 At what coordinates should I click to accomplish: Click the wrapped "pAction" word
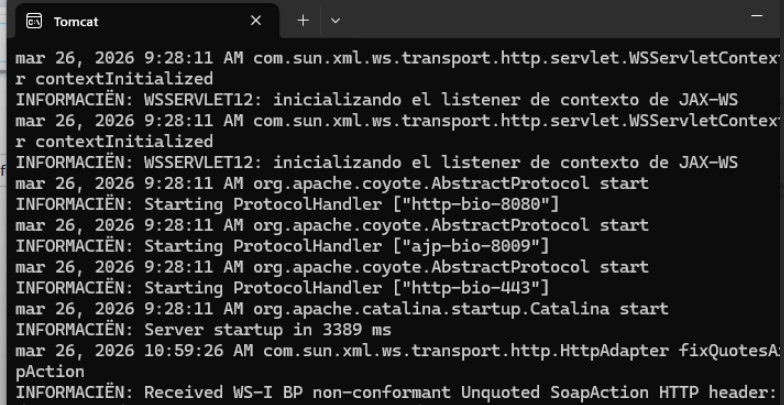(46, 371)
